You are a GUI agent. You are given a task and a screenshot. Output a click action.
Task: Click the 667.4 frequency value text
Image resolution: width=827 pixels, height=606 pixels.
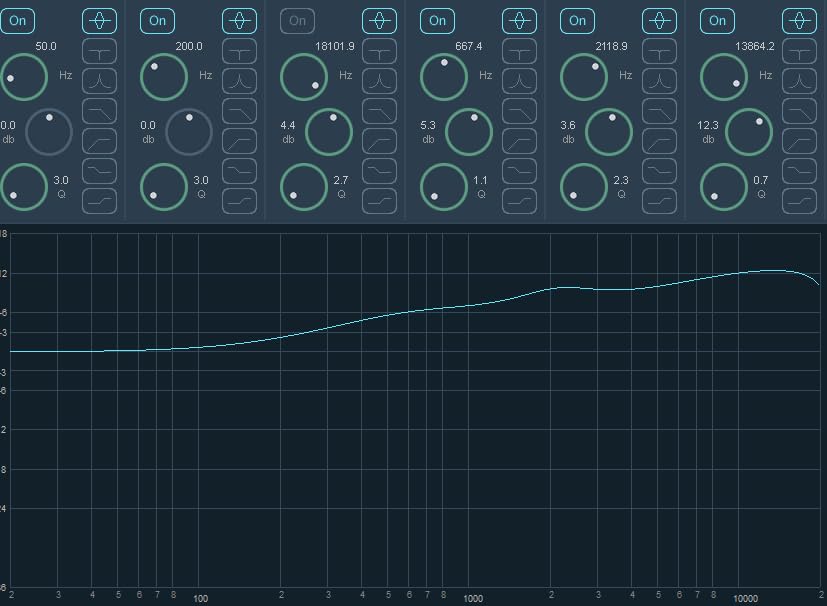[x=468, y=46]
